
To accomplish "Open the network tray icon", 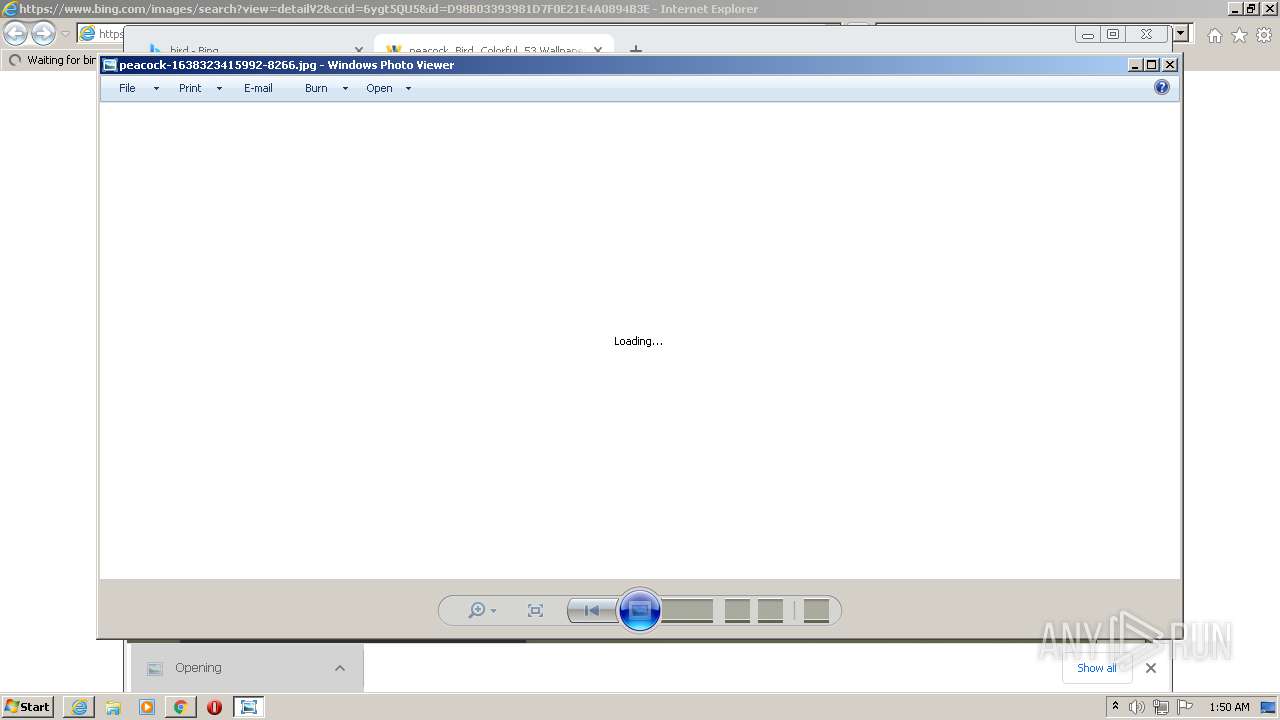I will pyautogui.click(x=1161, y=707).
